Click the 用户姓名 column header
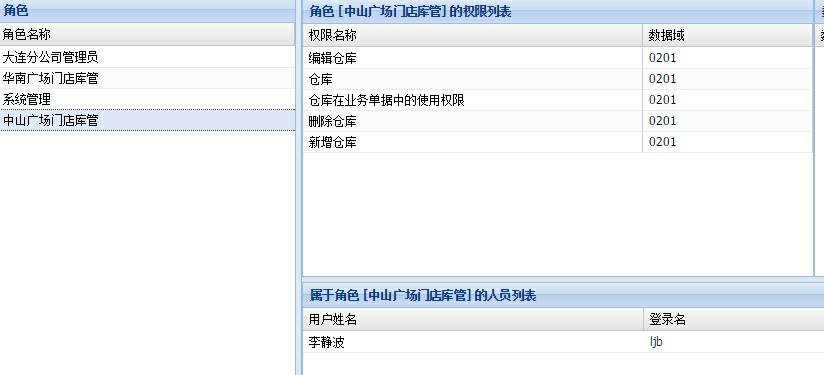 [473, 319]
